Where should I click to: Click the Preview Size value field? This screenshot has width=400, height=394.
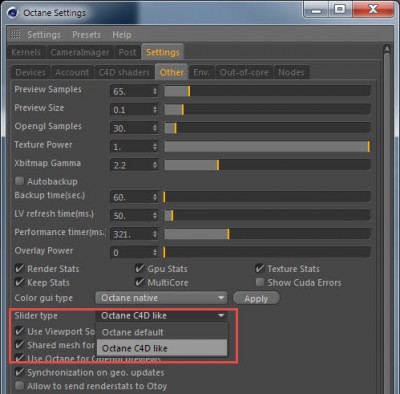coord(134,109)
